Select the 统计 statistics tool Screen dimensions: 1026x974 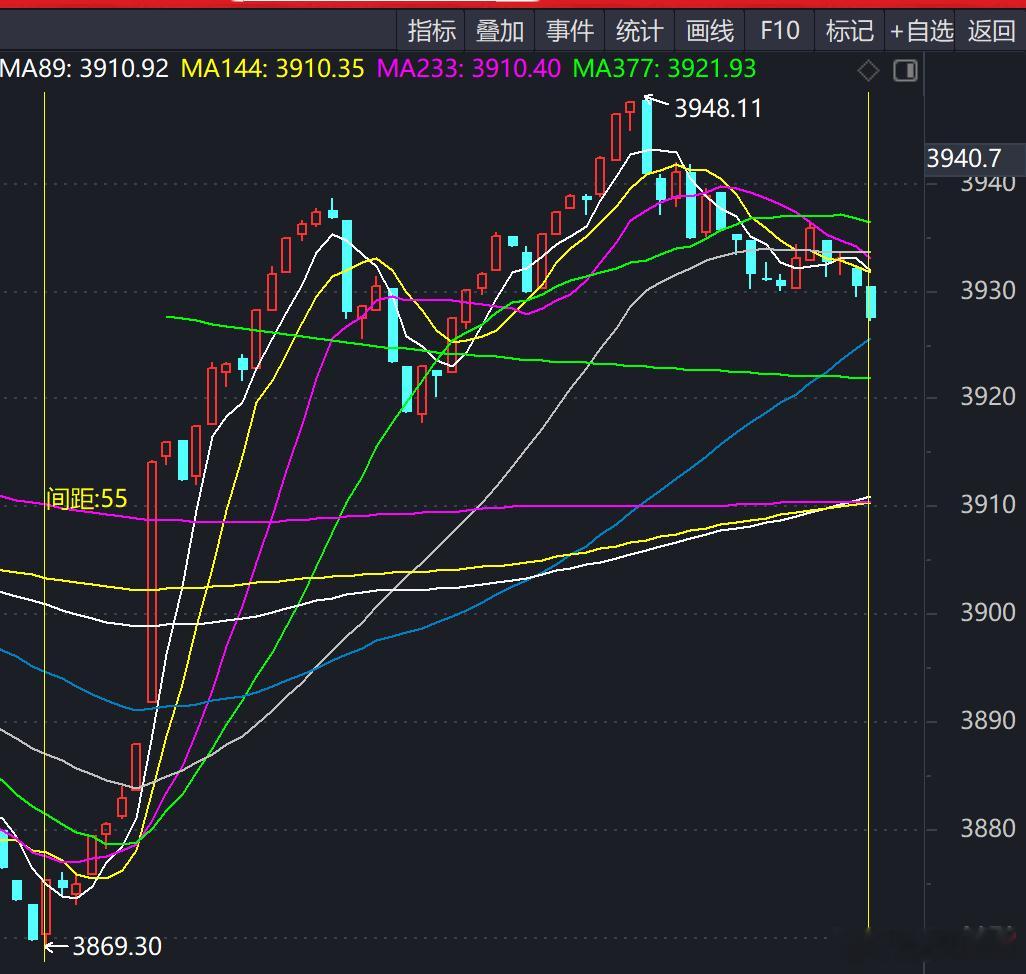639,31
